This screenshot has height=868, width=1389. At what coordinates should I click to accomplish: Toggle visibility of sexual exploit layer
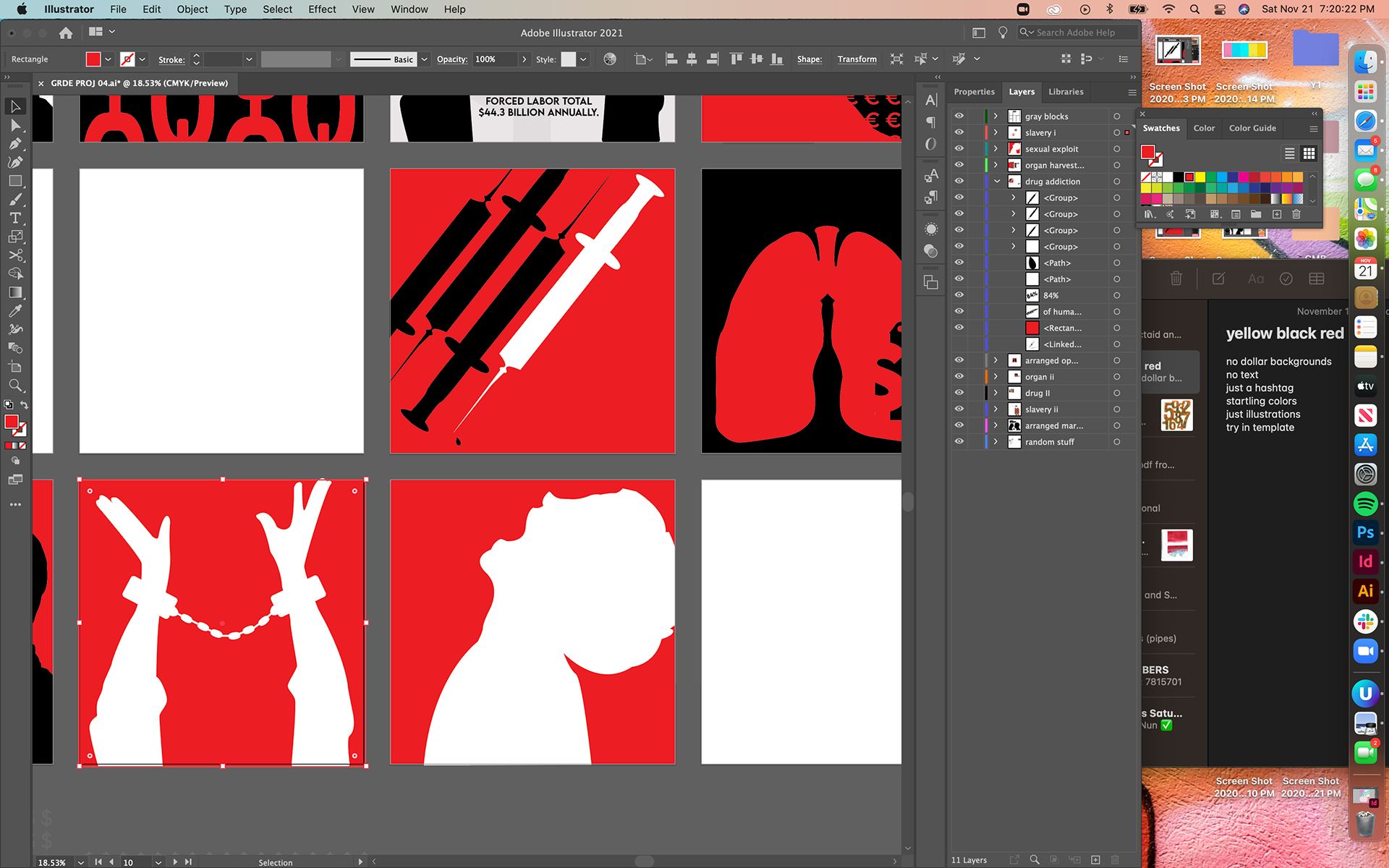[x=959, y=148]
